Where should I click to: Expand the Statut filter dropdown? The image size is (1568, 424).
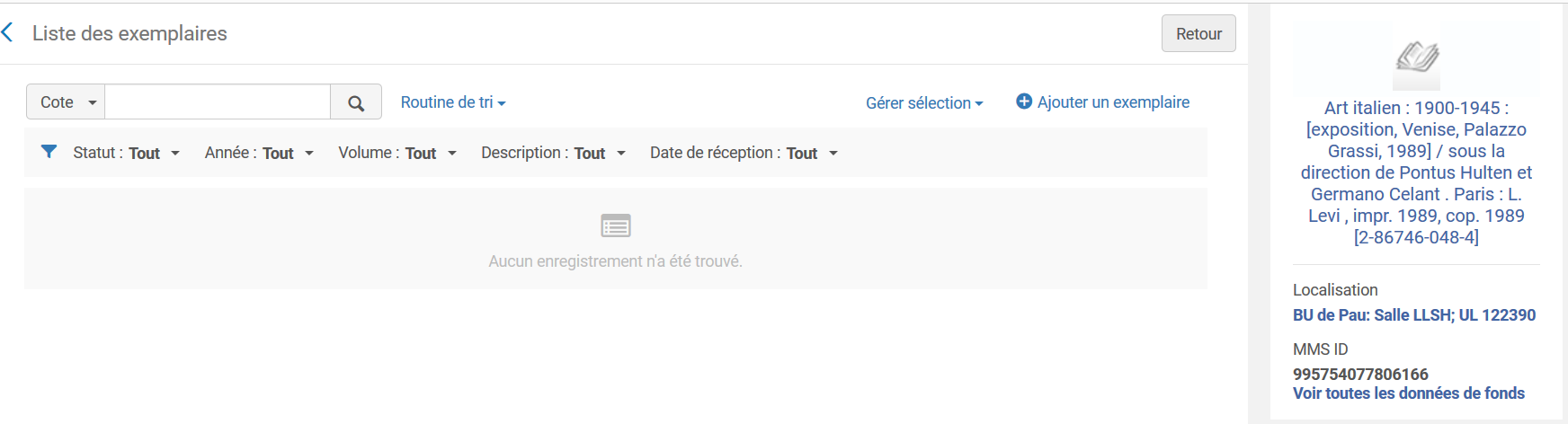pos(127,154)
